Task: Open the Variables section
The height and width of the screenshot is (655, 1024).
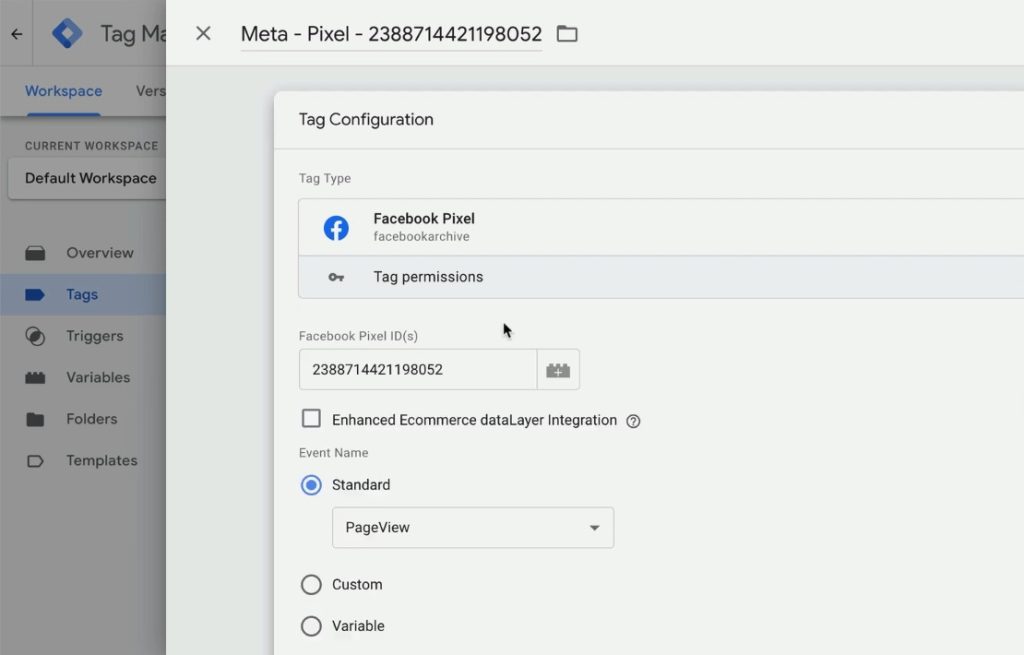Action: click(x=98, y=377)
